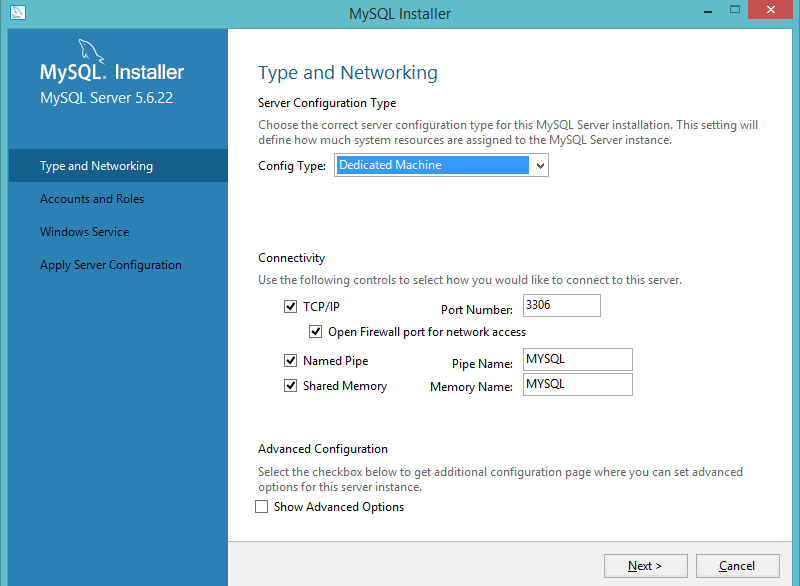Viewport: 800px width, 586px height.
Task: Open the Config Type dropdown arrow
Action: pyautogui.click(x=540, y=165)
